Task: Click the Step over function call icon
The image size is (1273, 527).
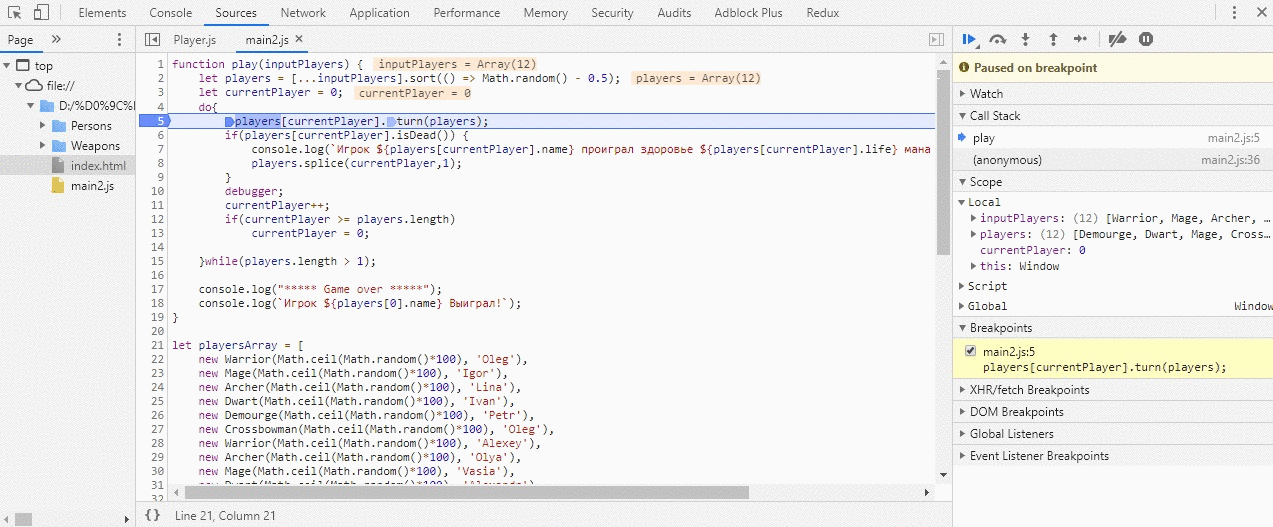Action: pyautogui.click(x=997, y=39)
